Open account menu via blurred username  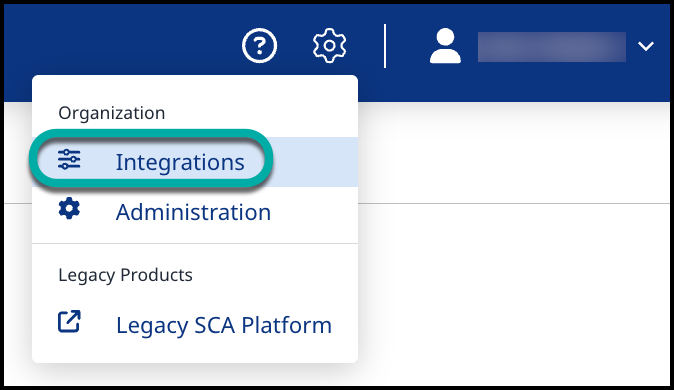tap(551, 46)
